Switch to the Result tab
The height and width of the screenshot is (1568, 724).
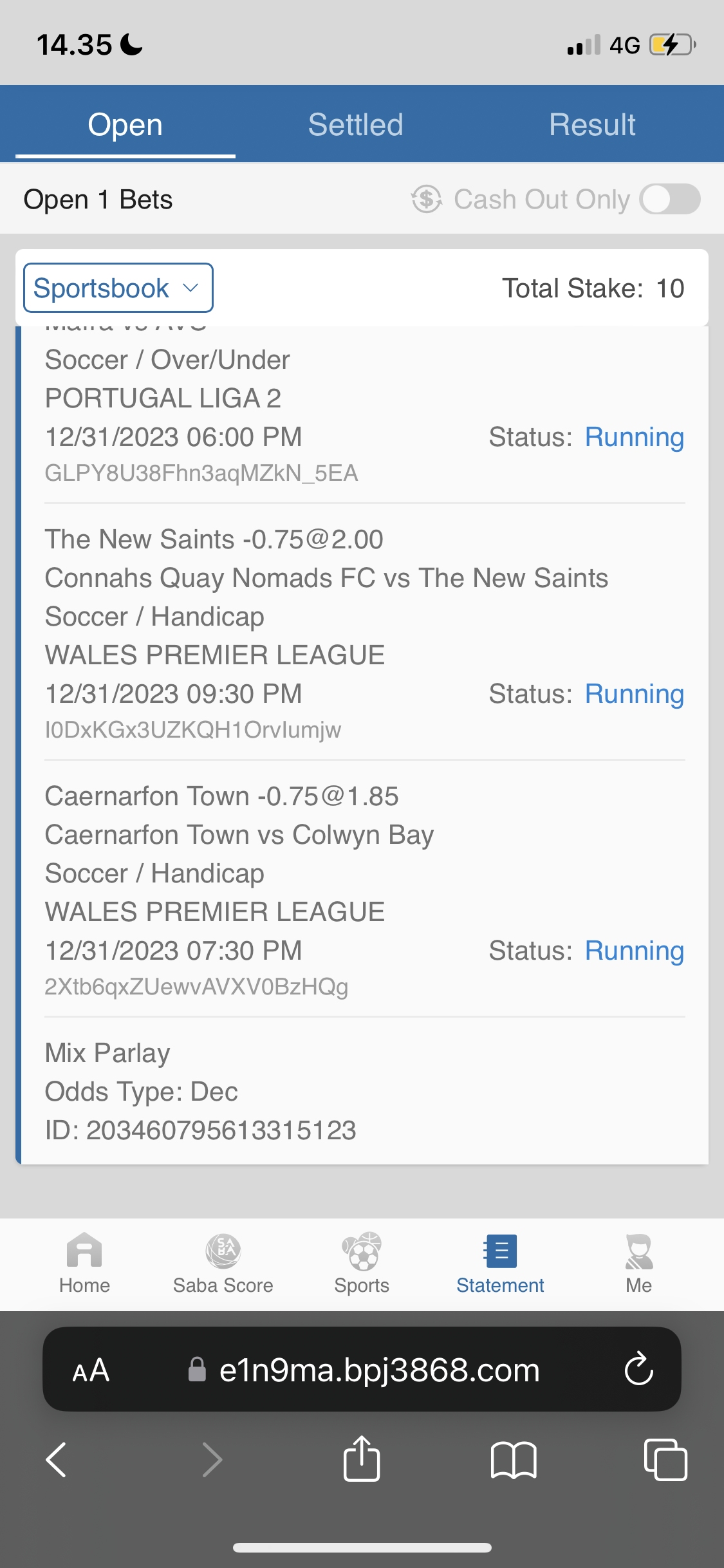[592, 125]
